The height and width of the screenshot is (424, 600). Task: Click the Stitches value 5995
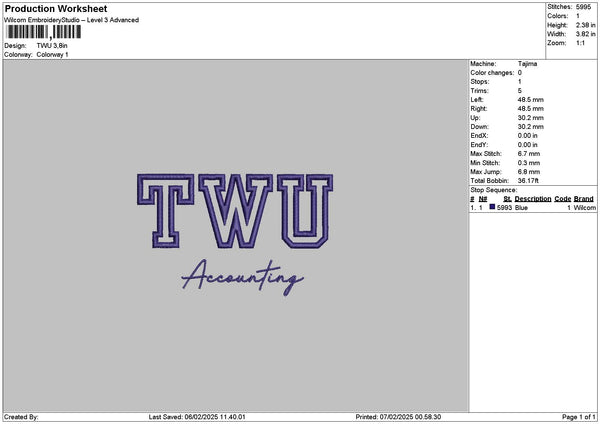pyautogui.click(x=583, y=7)
